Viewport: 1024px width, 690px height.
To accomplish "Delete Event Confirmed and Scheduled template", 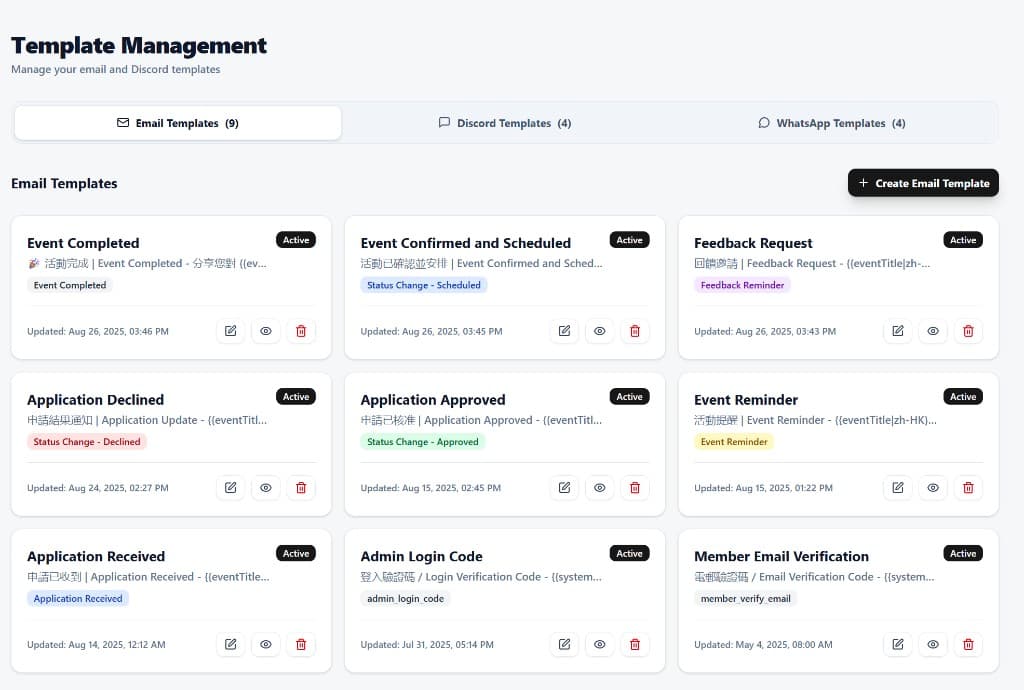I will coord(635,331).
